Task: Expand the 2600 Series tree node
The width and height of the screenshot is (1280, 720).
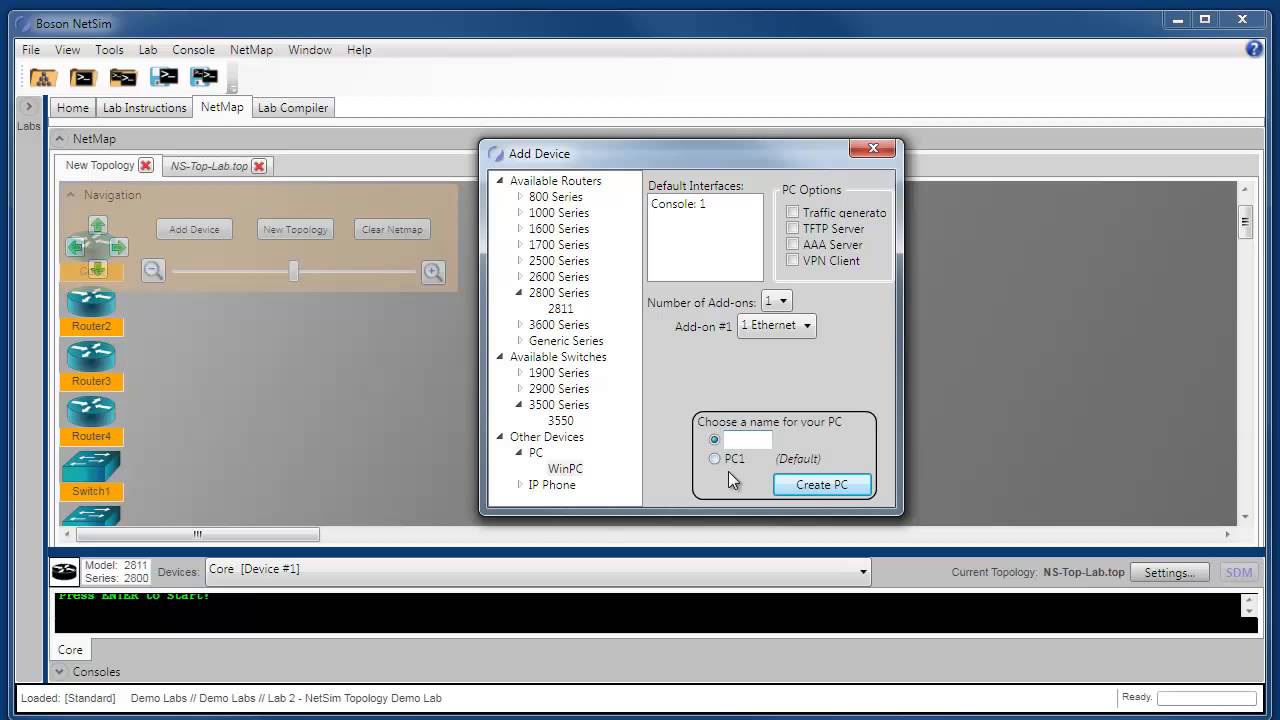Action: (x=520, y=277)
